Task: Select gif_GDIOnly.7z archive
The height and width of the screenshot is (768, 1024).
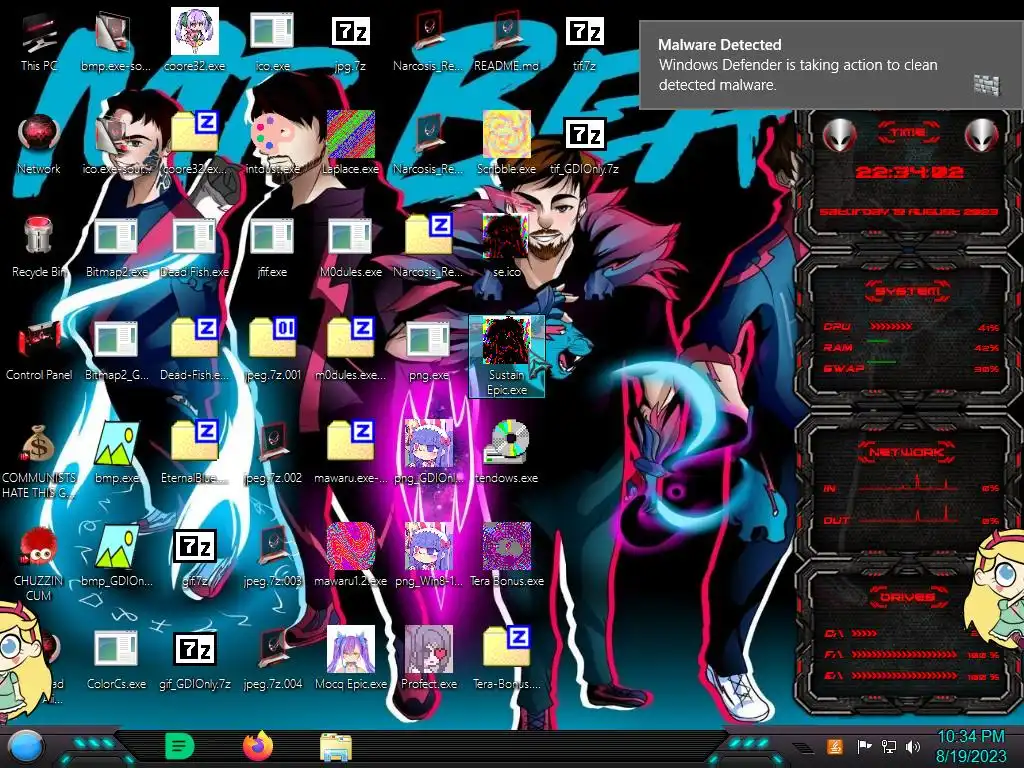Action: pos(195,660)
